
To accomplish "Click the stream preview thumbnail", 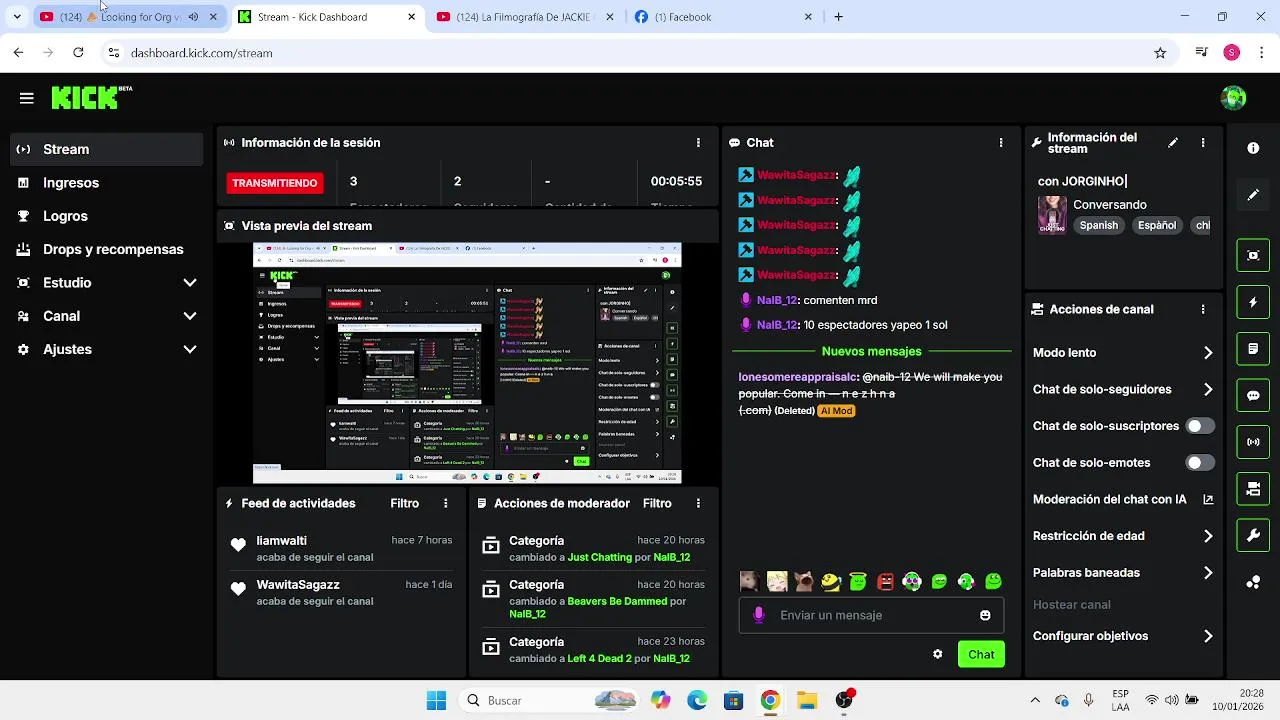I will (x=467, y=364).
